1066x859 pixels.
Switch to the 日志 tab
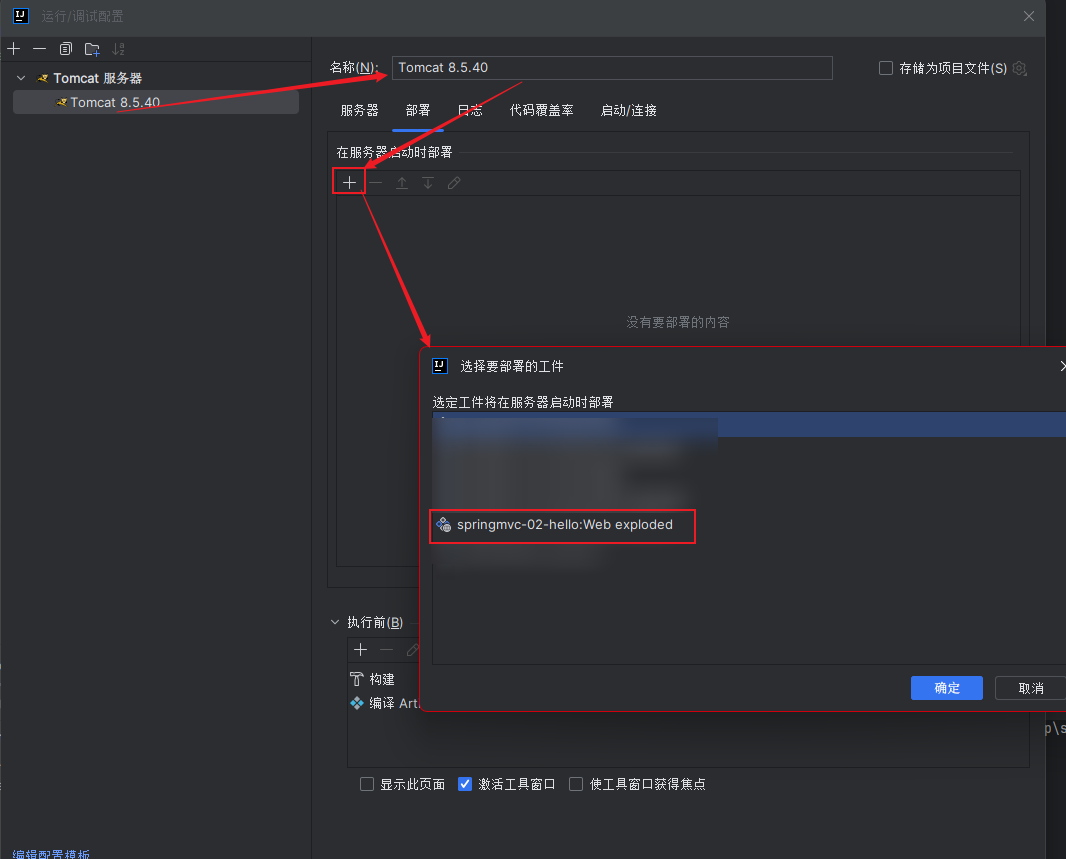[x=470, y=110]
